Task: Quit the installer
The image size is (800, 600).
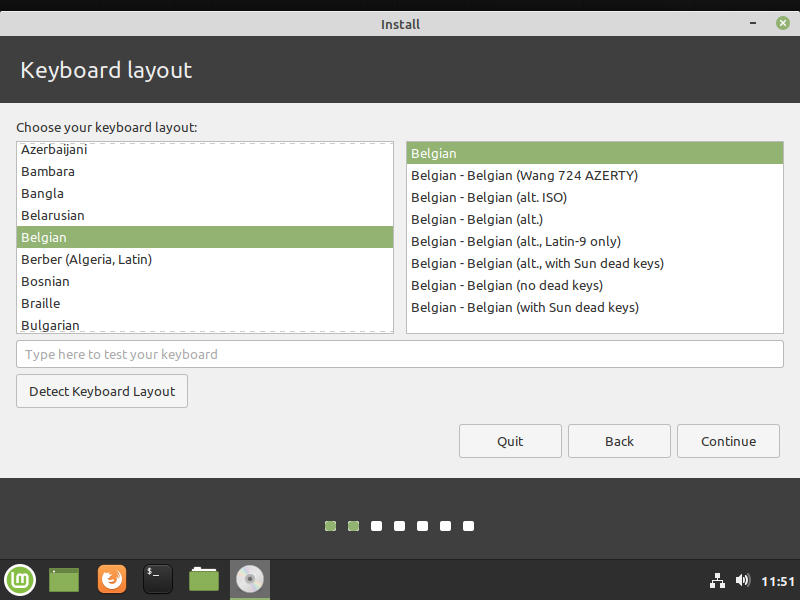Action: point(510,441)
